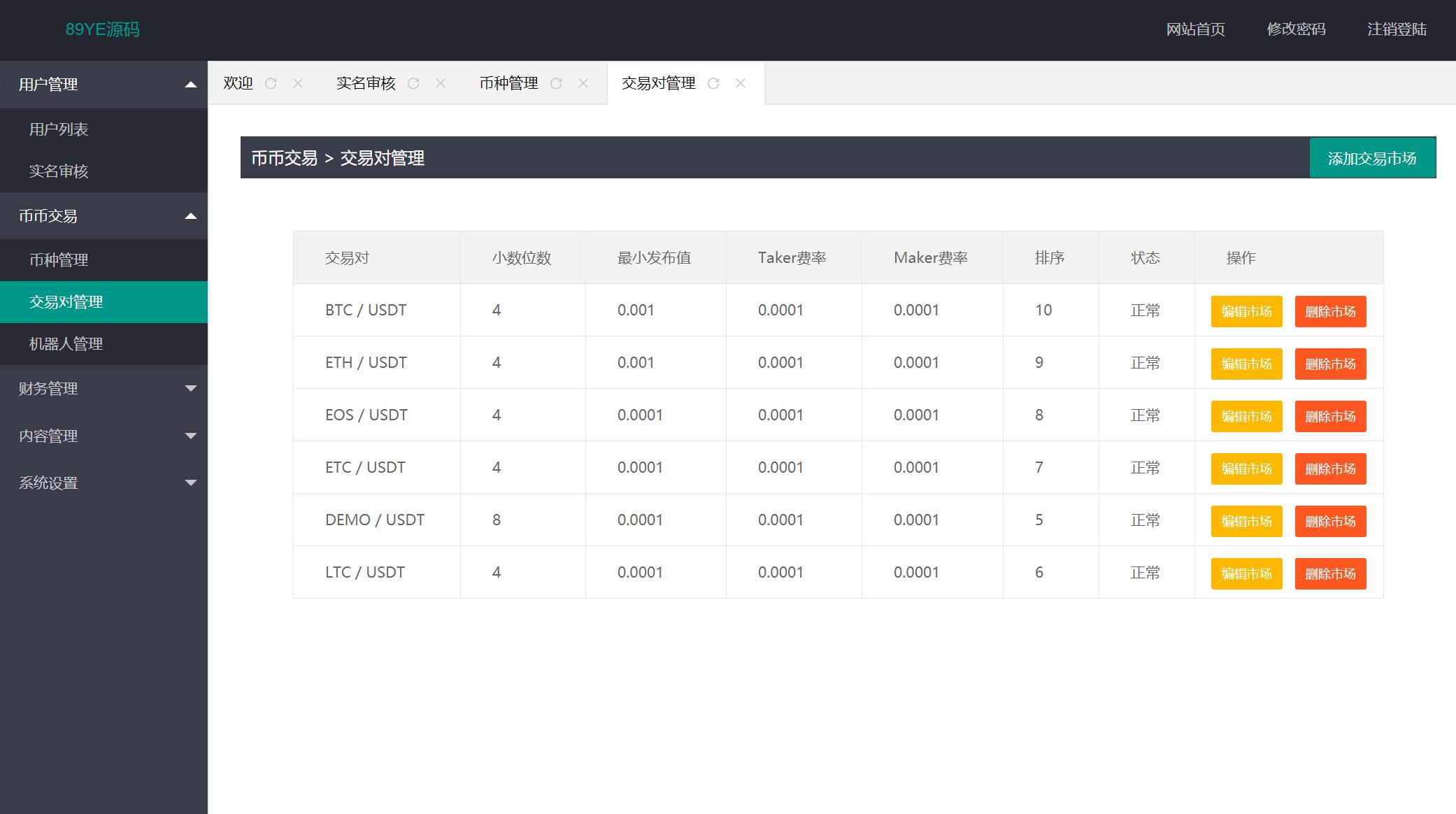Click 删除市场 for the DEMO / USDT pair
1456x814 pixels.
pyautogui.click(x=1330, y=521)
